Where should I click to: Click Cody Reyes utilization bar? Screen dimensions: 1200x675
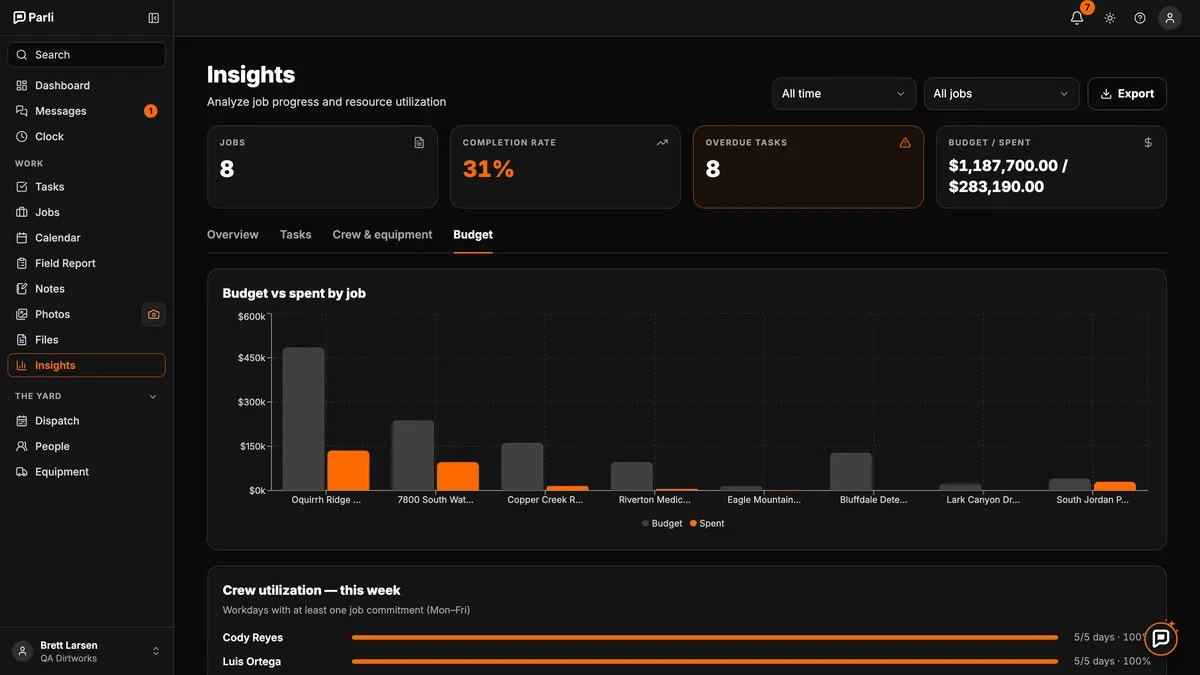(x=705, y=637)
